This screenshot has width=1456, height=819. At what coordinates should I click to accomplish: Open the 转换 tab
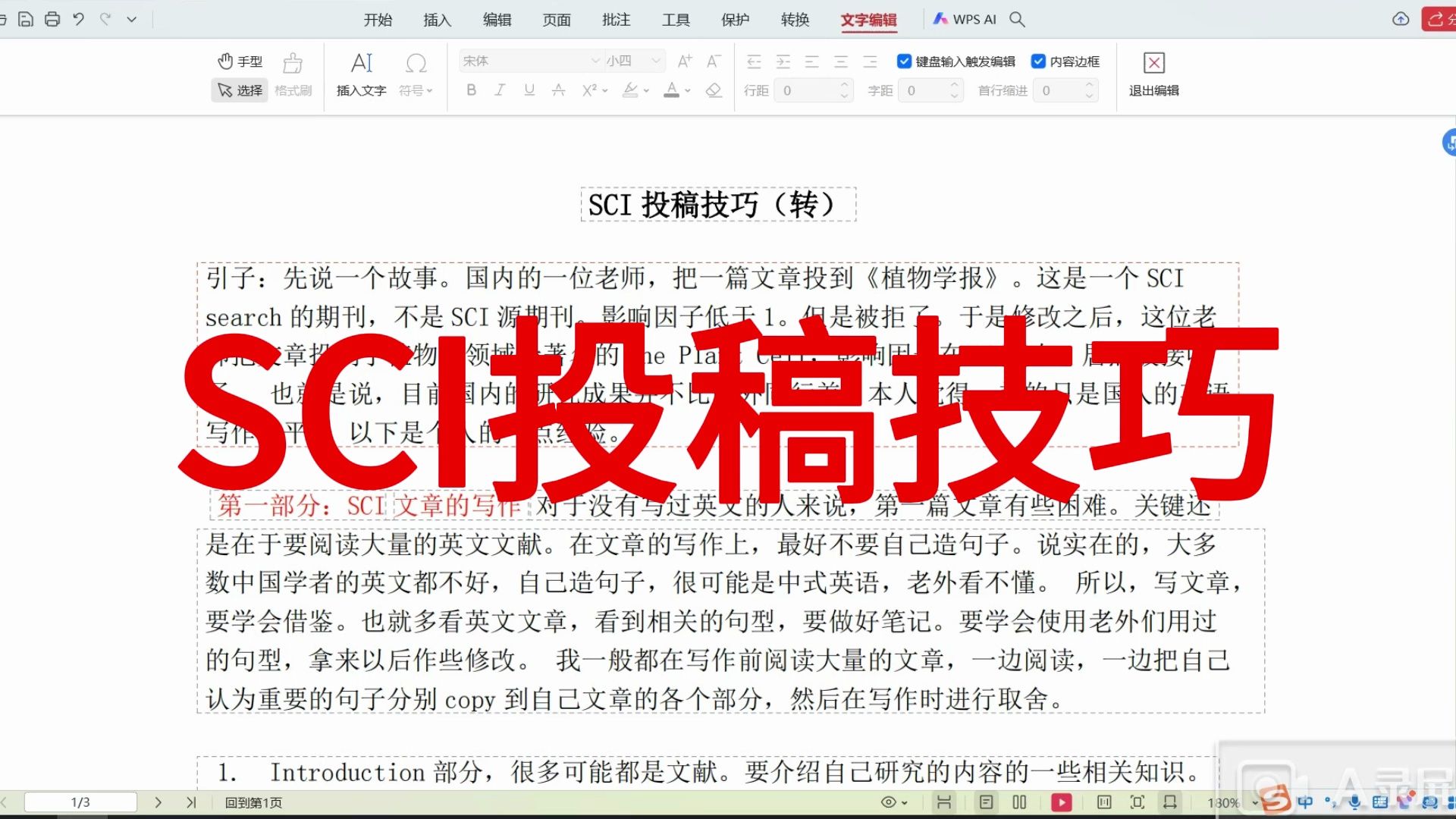[795, 20]
